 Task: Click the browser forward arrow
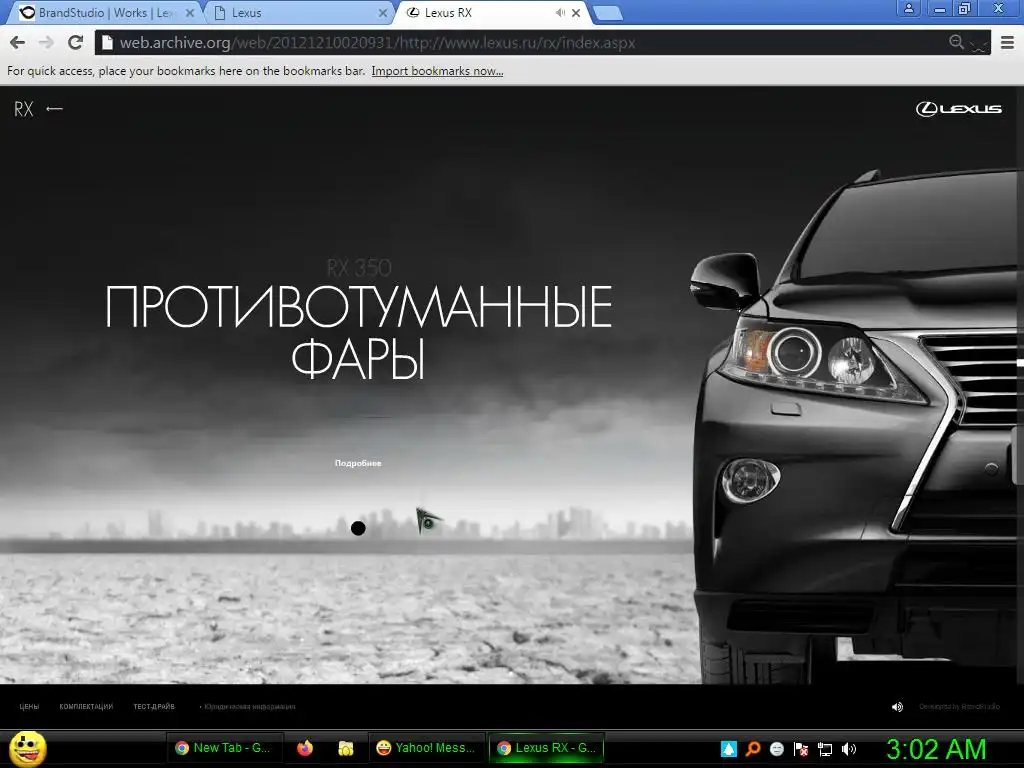click(x=46, y=43)
